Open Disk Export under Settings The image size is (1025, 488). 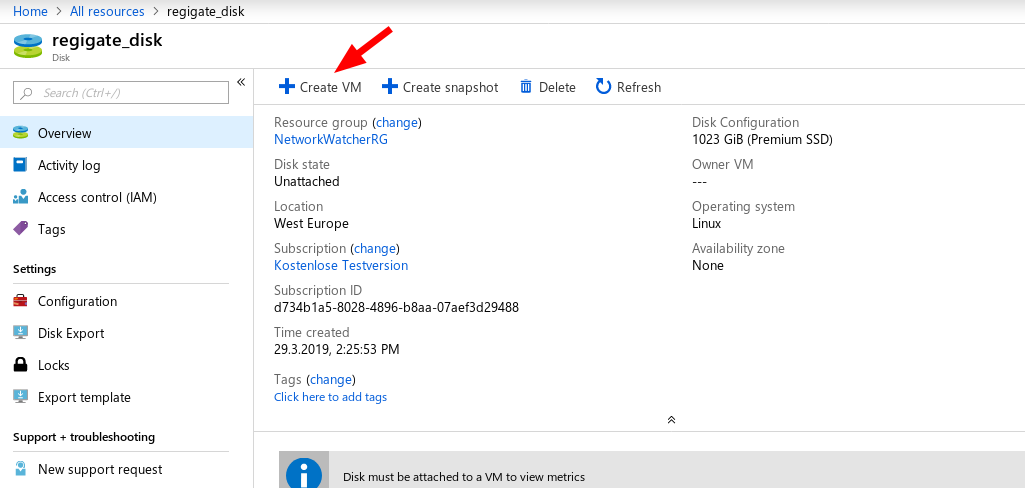127,333
